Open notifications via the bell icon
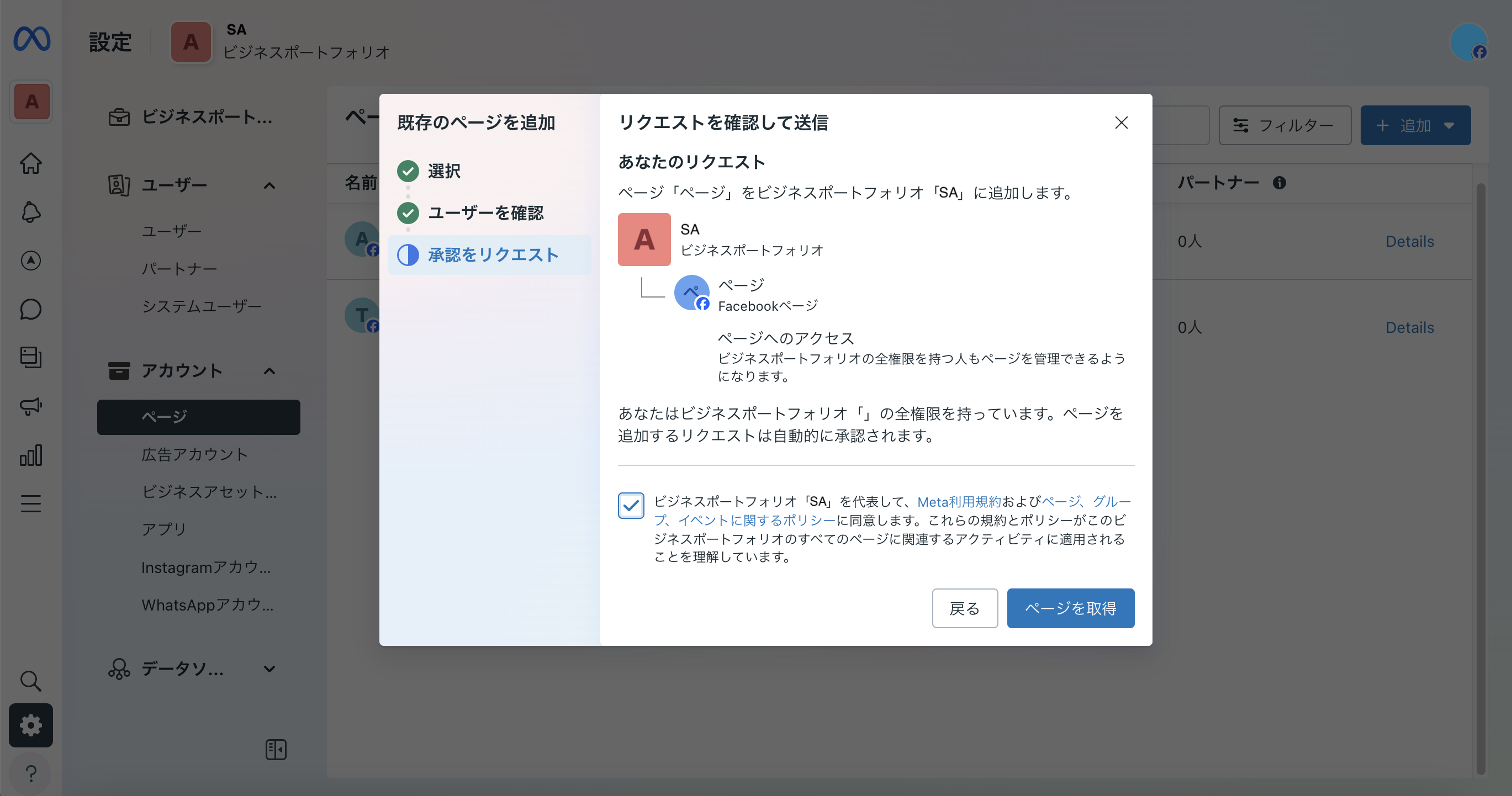This screenshot has width=1512, height=796. [x=30, y=212]
